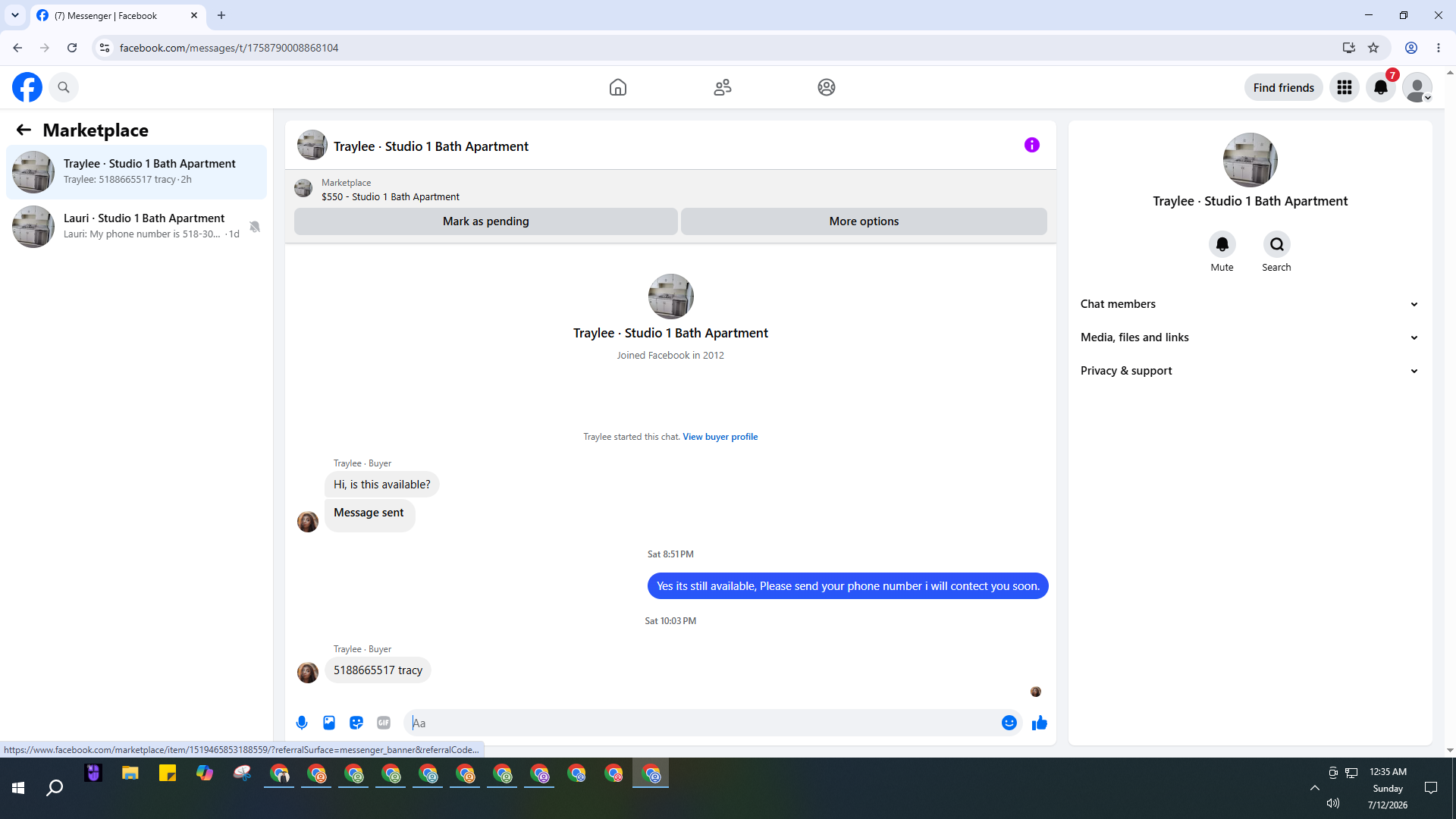
Task: Open the account profile avatar menu
Action: click(x=1417, y=87)
